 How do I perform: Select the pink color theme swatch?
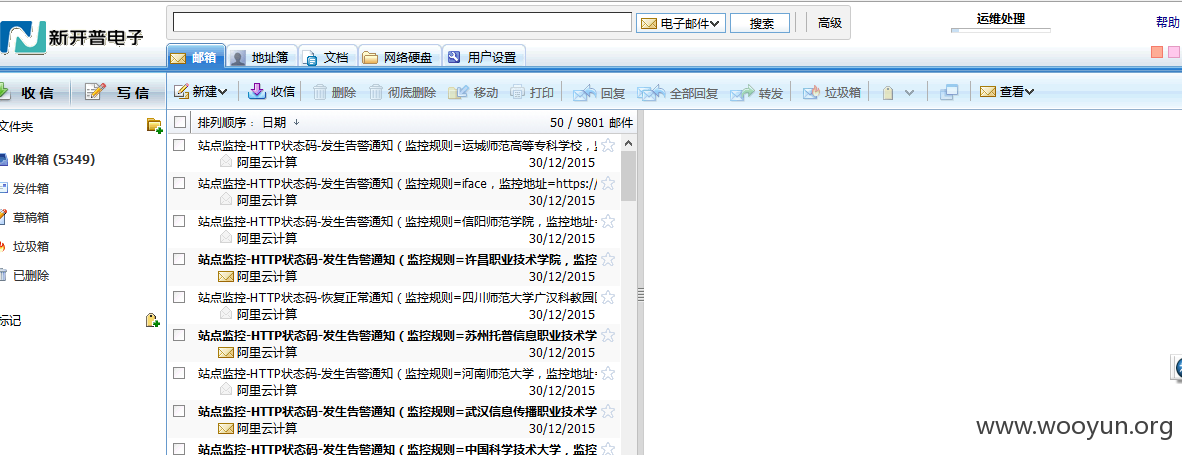[x=1174, y=52]
